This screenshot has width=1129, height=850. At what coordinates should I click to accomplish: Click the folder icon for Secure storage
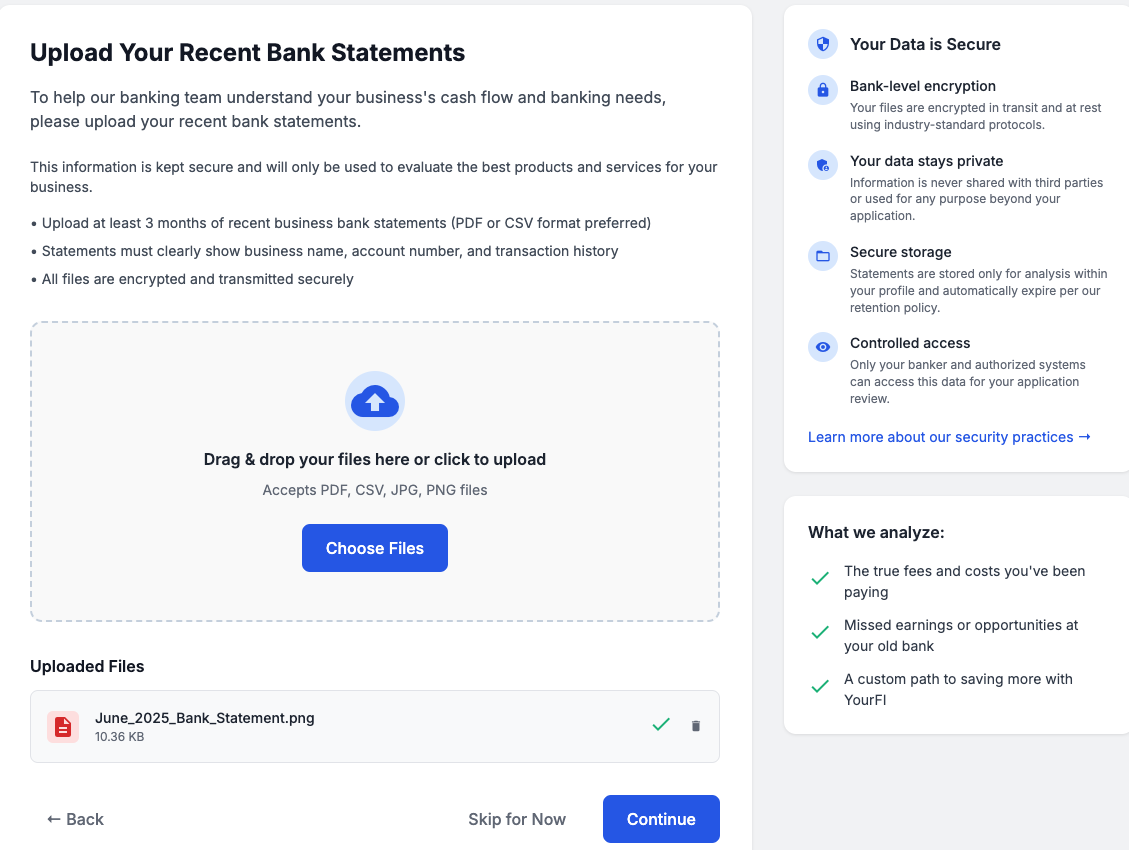click(823, 256)
